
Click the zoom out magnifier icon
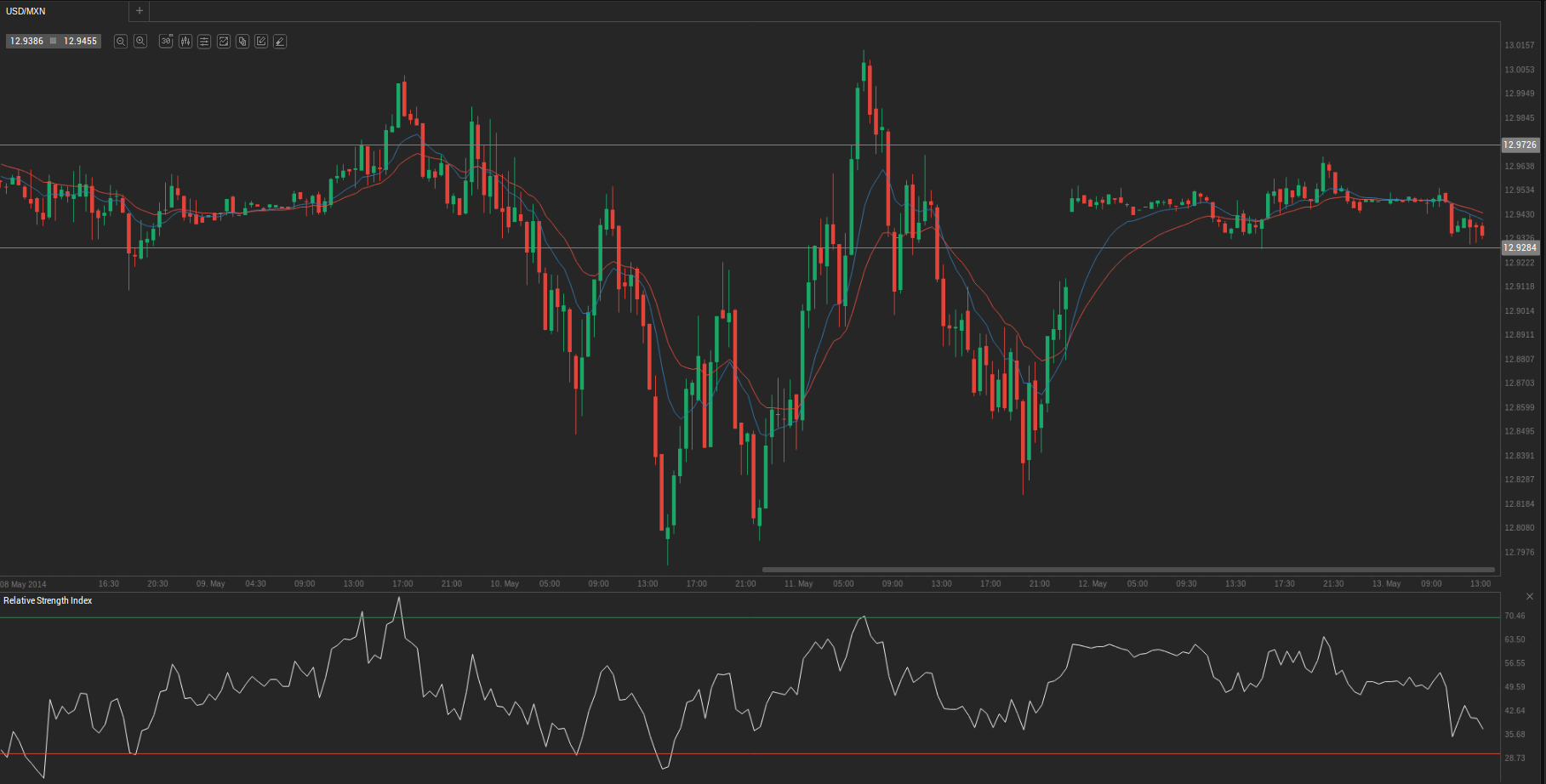click(121, 41)
